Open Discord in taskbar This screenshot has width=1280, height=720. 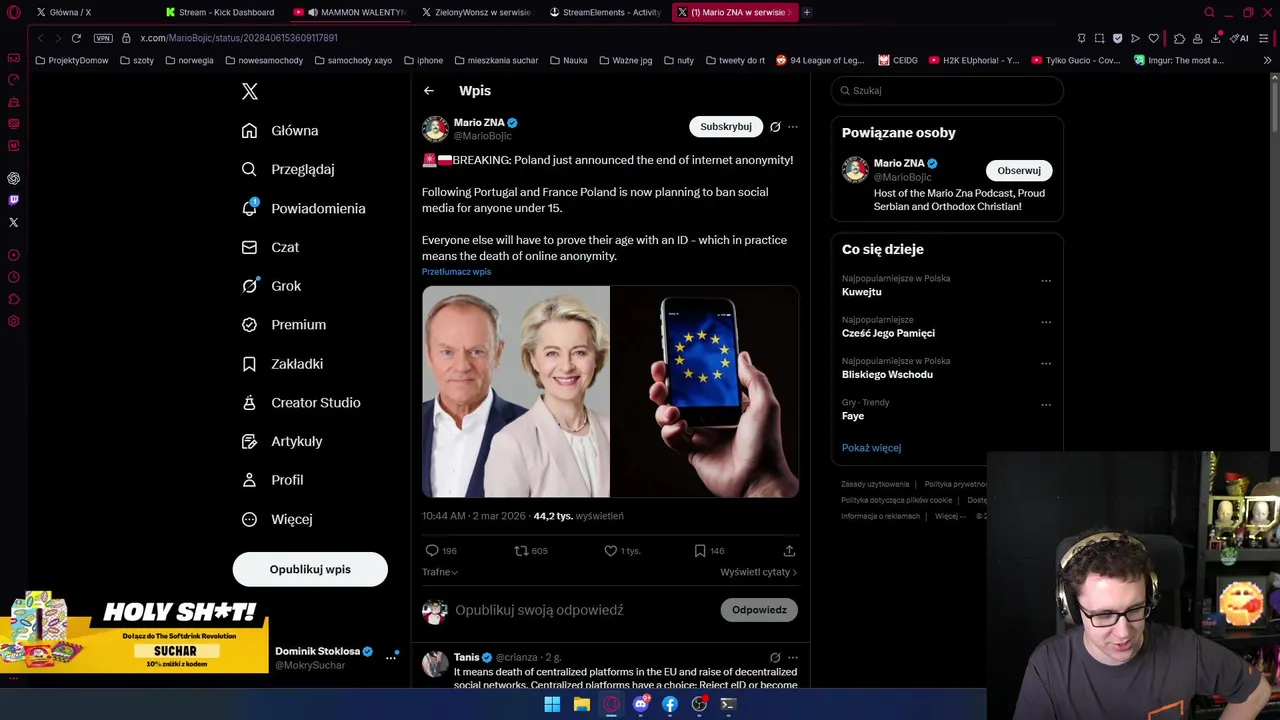[641, 704]
